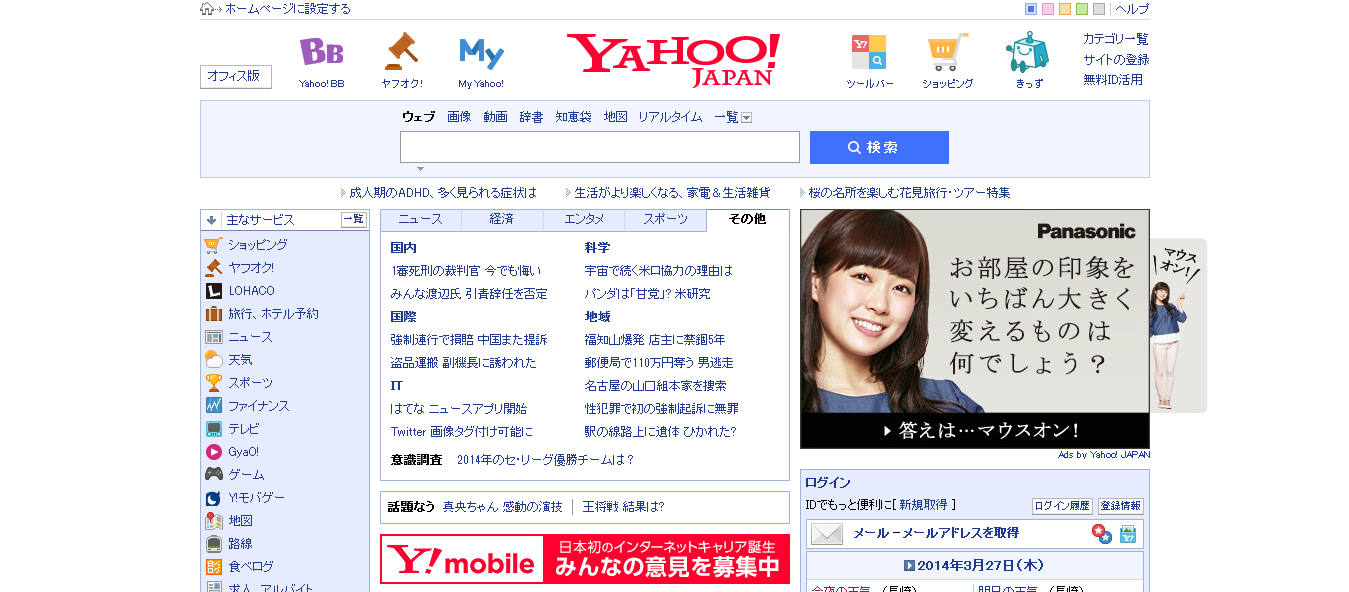Click the calendar icon next to mail row

1128,534
